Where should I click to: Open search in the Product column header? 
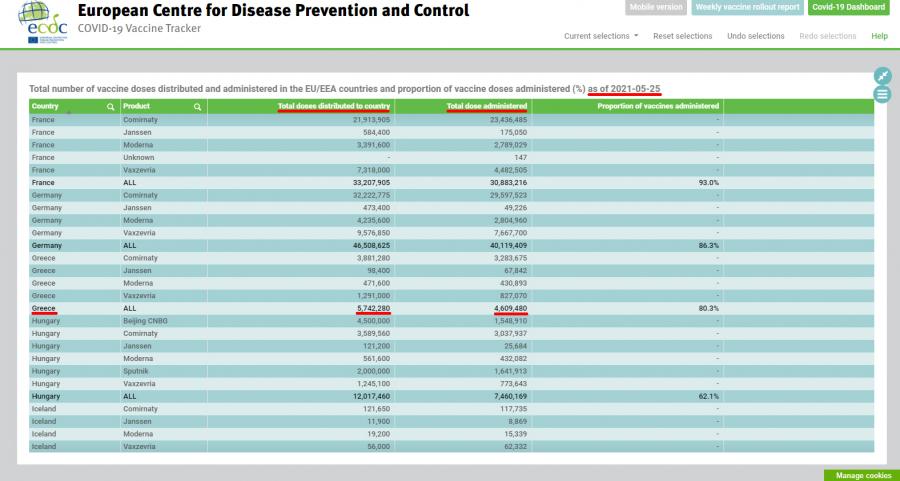pos(198,106)
